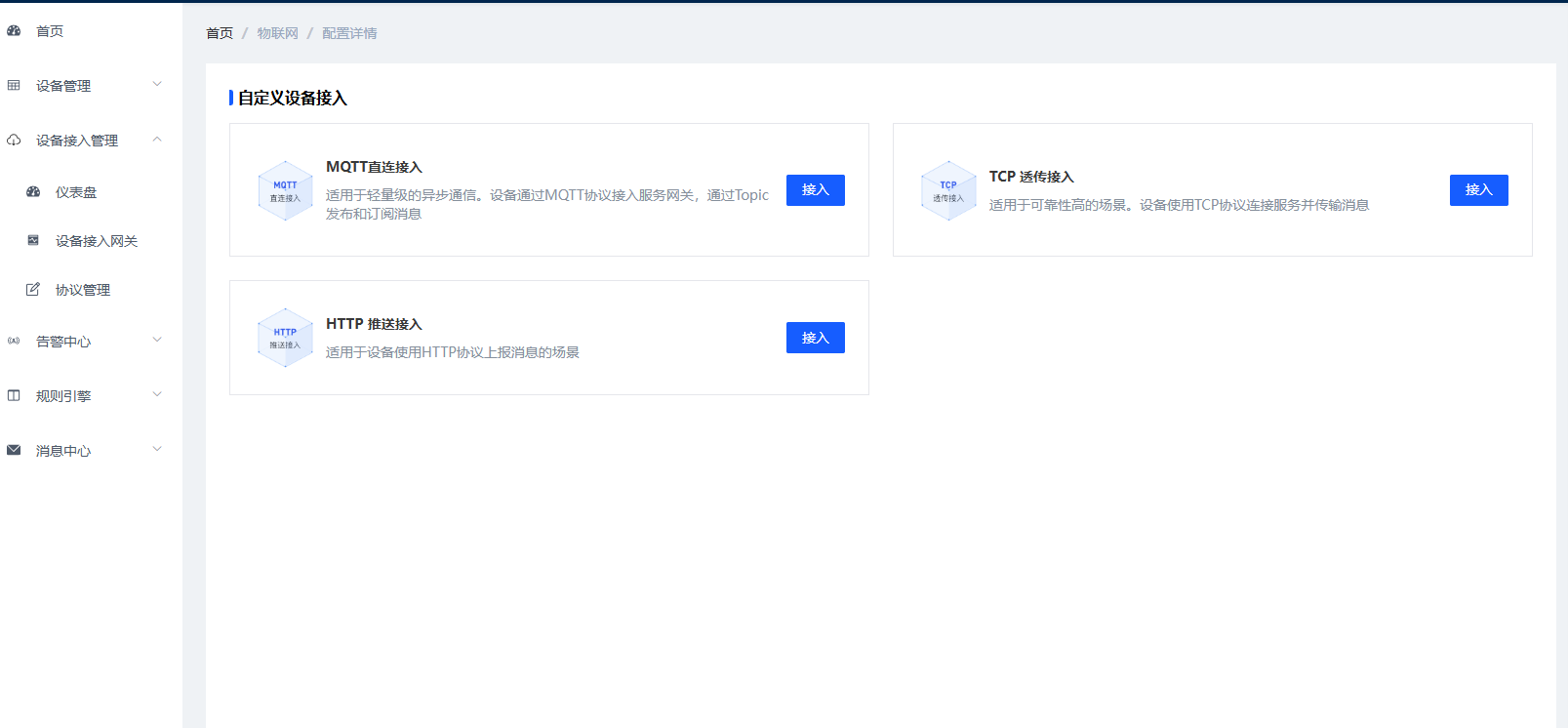Click the 设备管理 grid icon
Viewport: 1568px width, 728px height.
(14, 86)
